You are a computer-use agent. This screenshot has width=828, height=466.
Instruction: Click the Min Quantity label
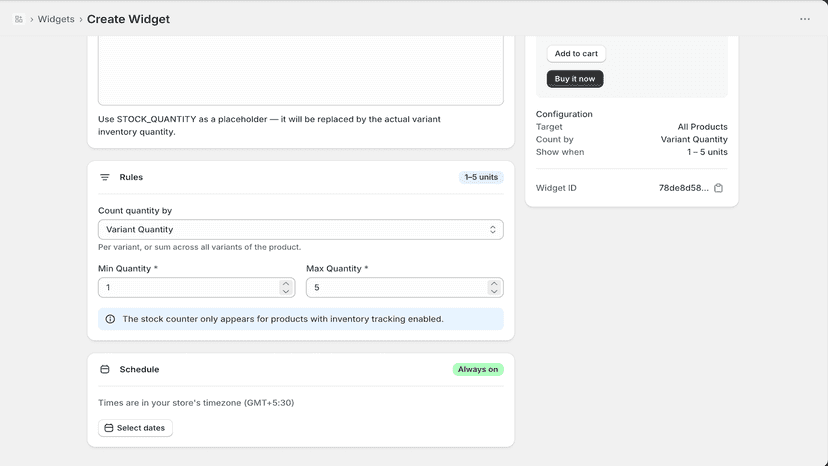point(128,268)
